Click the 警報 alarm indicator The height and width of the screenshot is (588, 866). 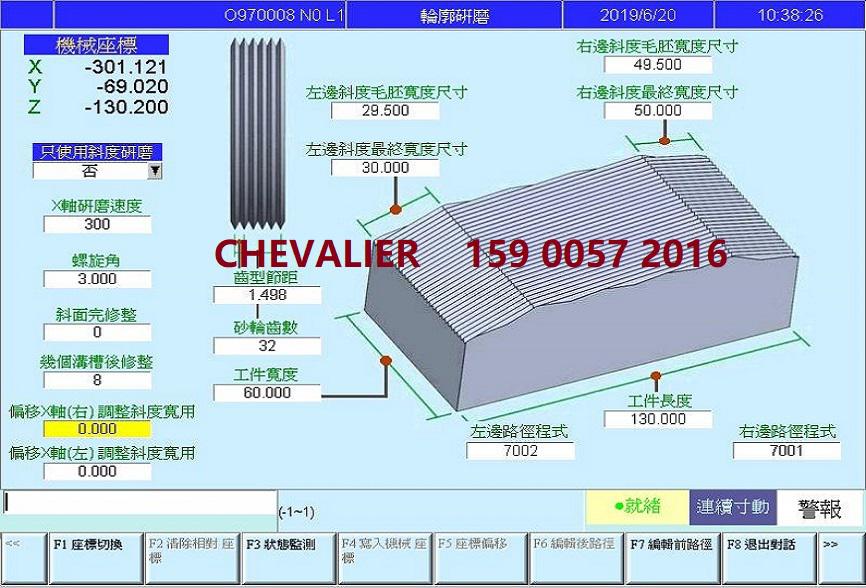tap(819, 507)
